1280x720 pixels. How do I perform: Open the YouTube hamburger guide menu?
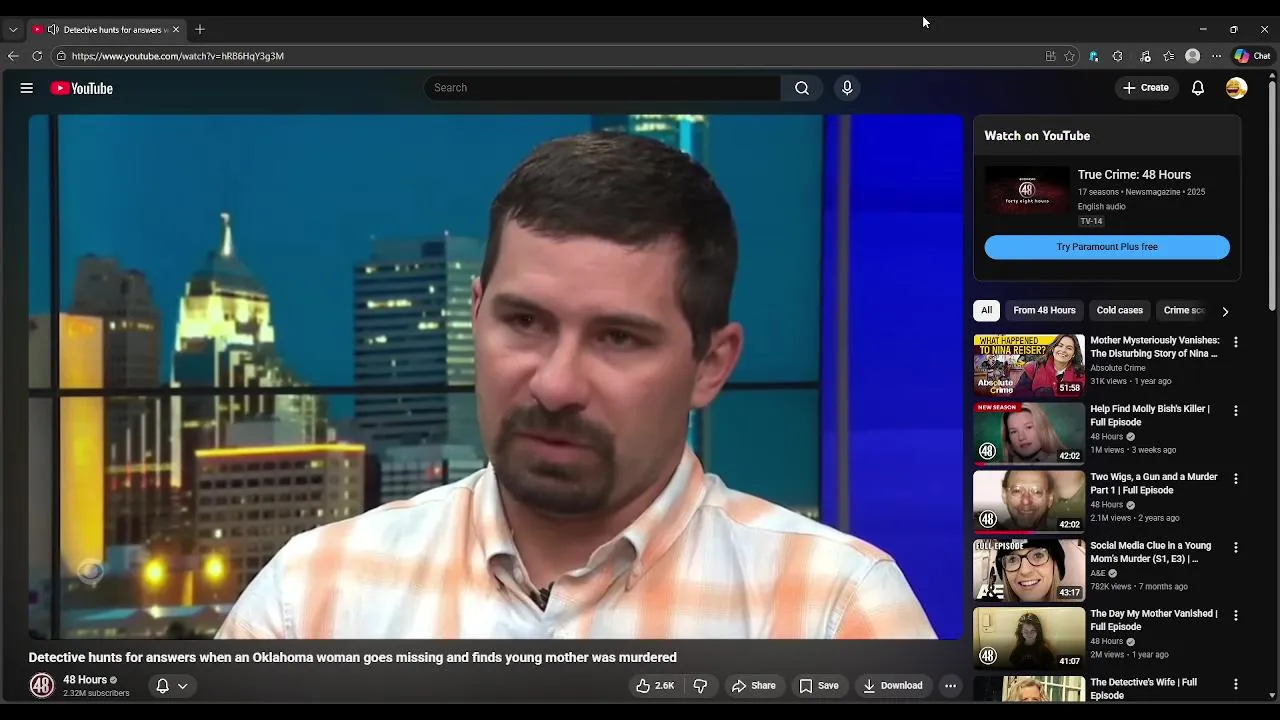tap(27, 88)
